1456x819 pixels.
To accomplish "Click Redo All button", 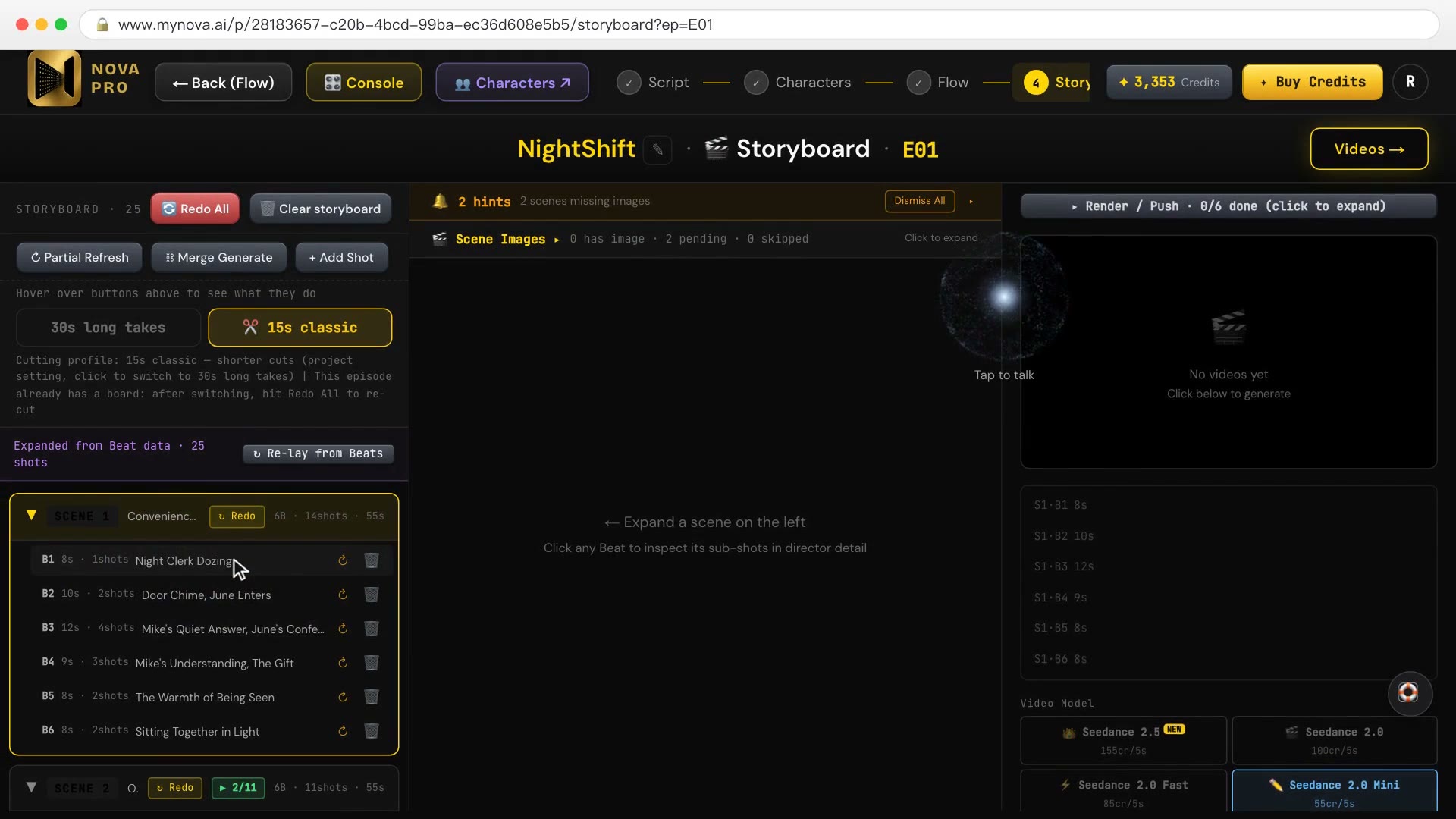I will [x=196, y=209].
